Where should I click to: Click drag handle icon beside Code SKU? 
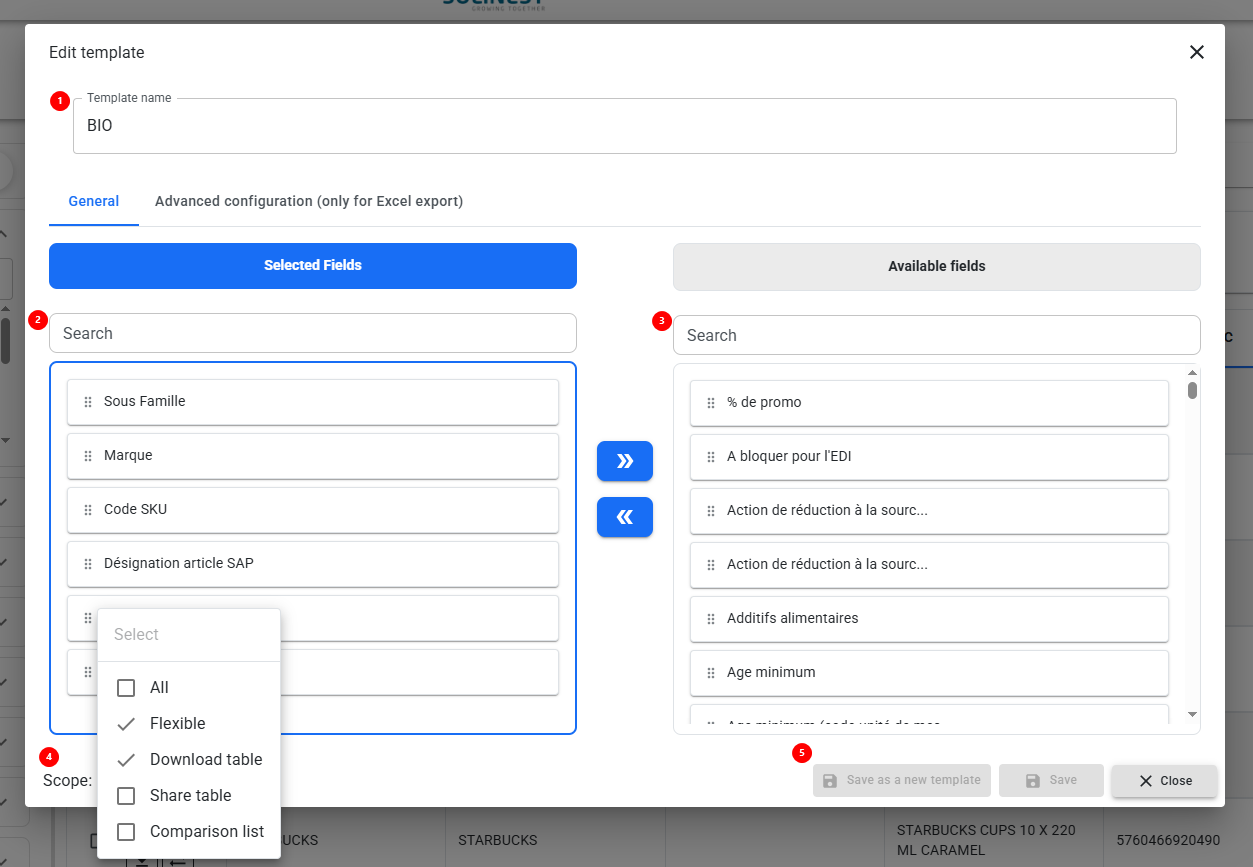88,510
